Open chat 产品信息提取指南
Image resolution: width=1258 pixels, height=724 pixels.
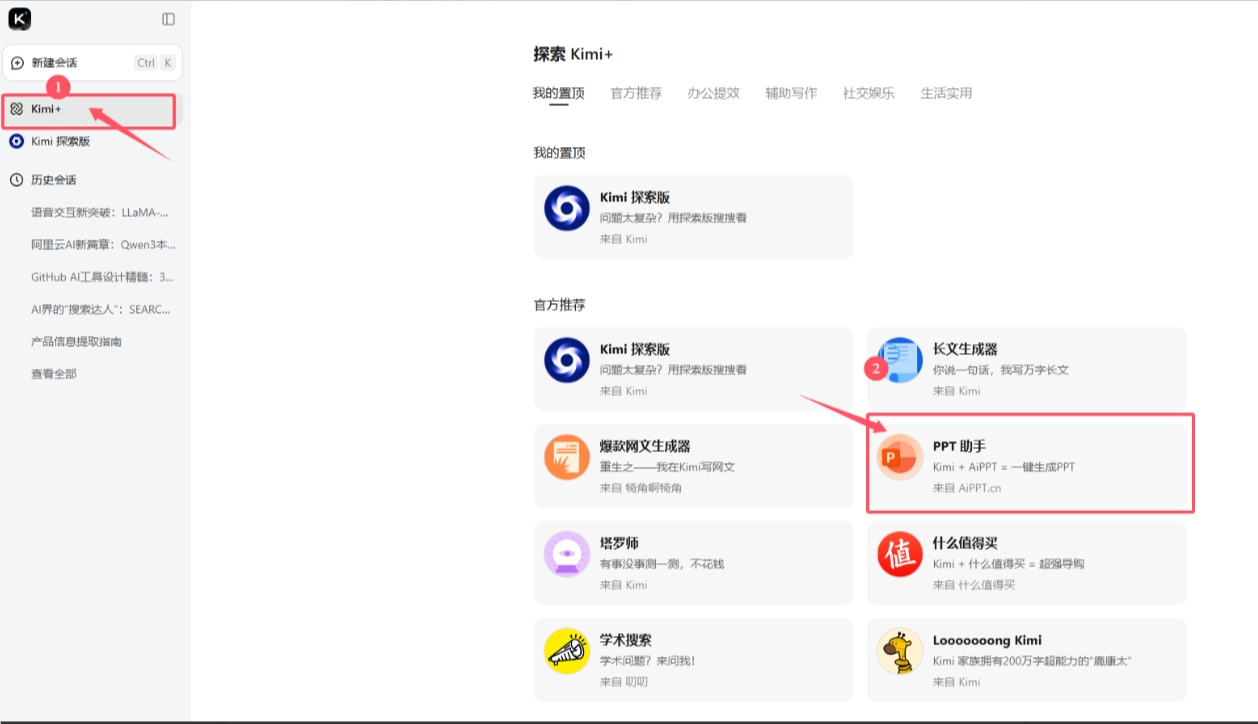click(x=76, y=342)
